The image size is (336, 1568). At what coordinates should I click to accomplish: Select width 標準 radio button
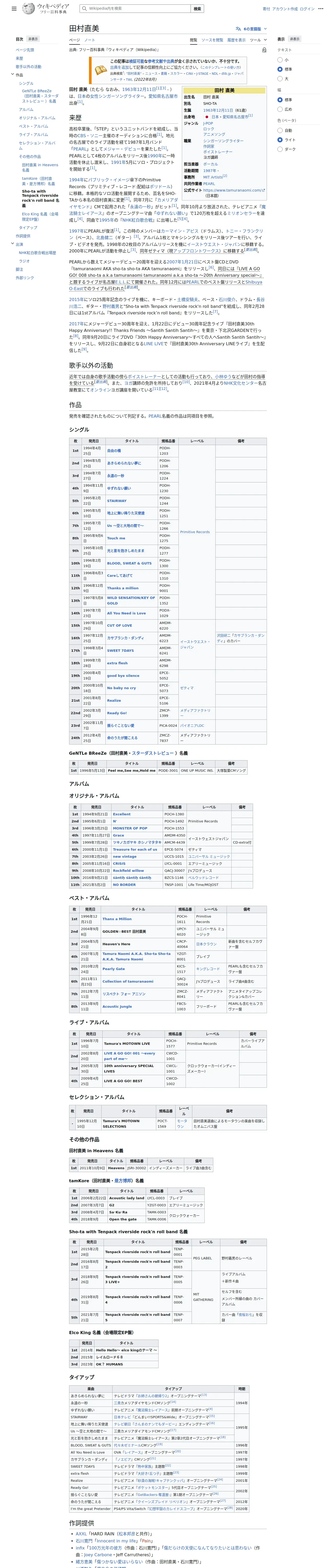point(281,100)
